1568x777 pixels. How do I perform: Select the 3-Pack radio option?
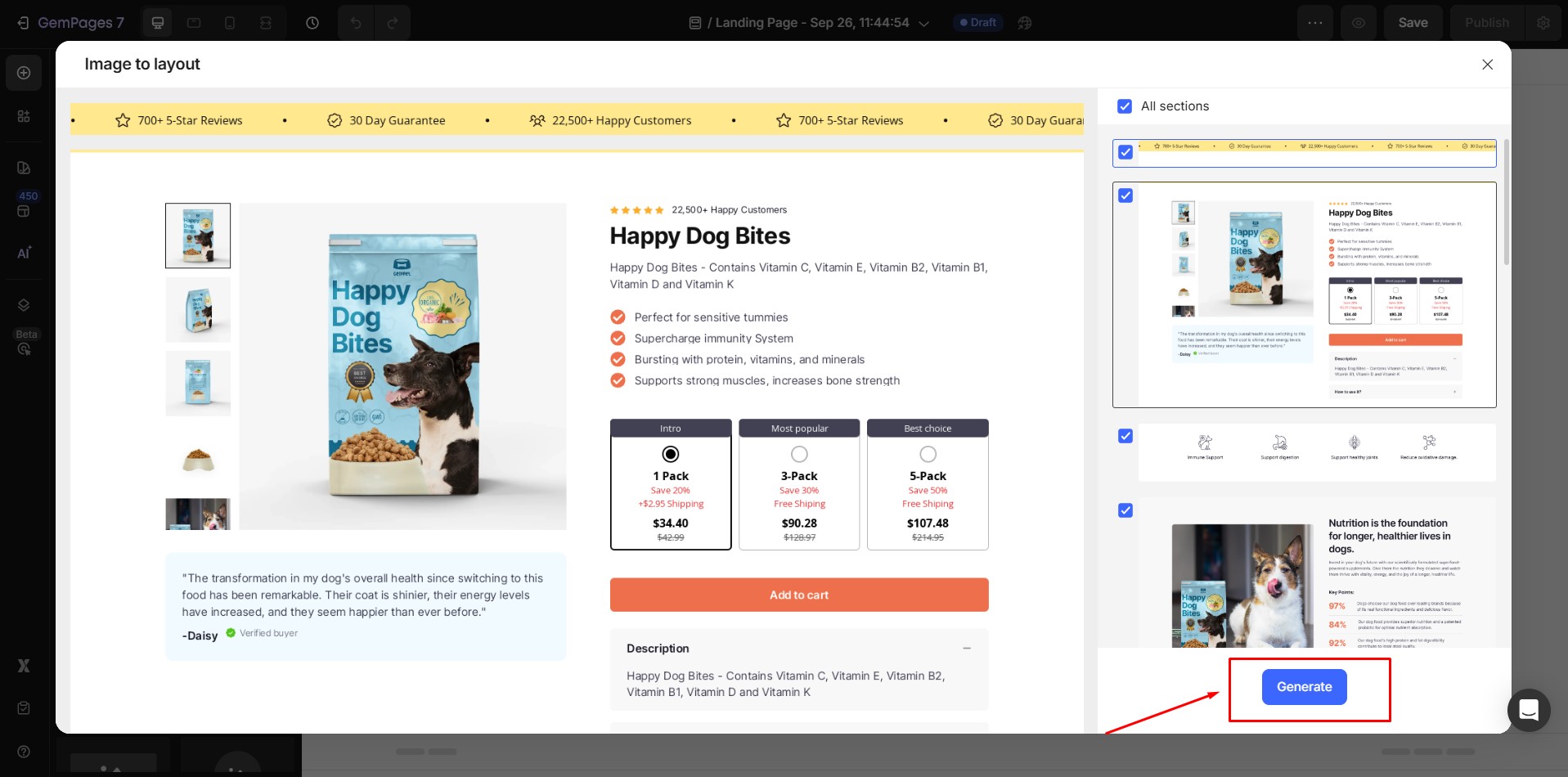coord(799,454)
